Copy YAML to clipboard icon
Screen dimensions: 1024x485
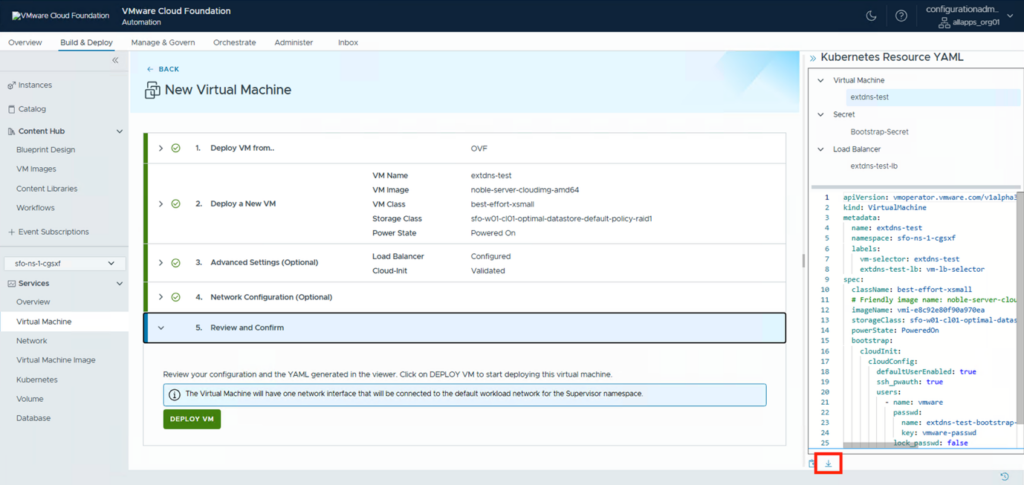(812, 463)
